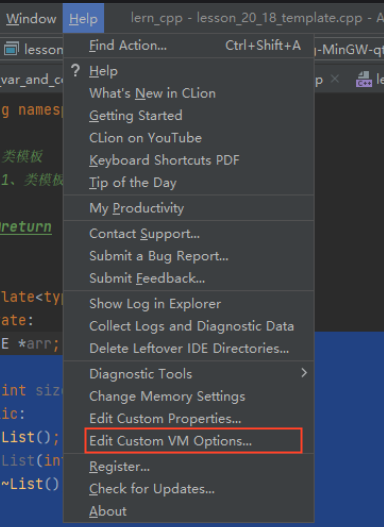Open My Productivity

pos(188,208)
